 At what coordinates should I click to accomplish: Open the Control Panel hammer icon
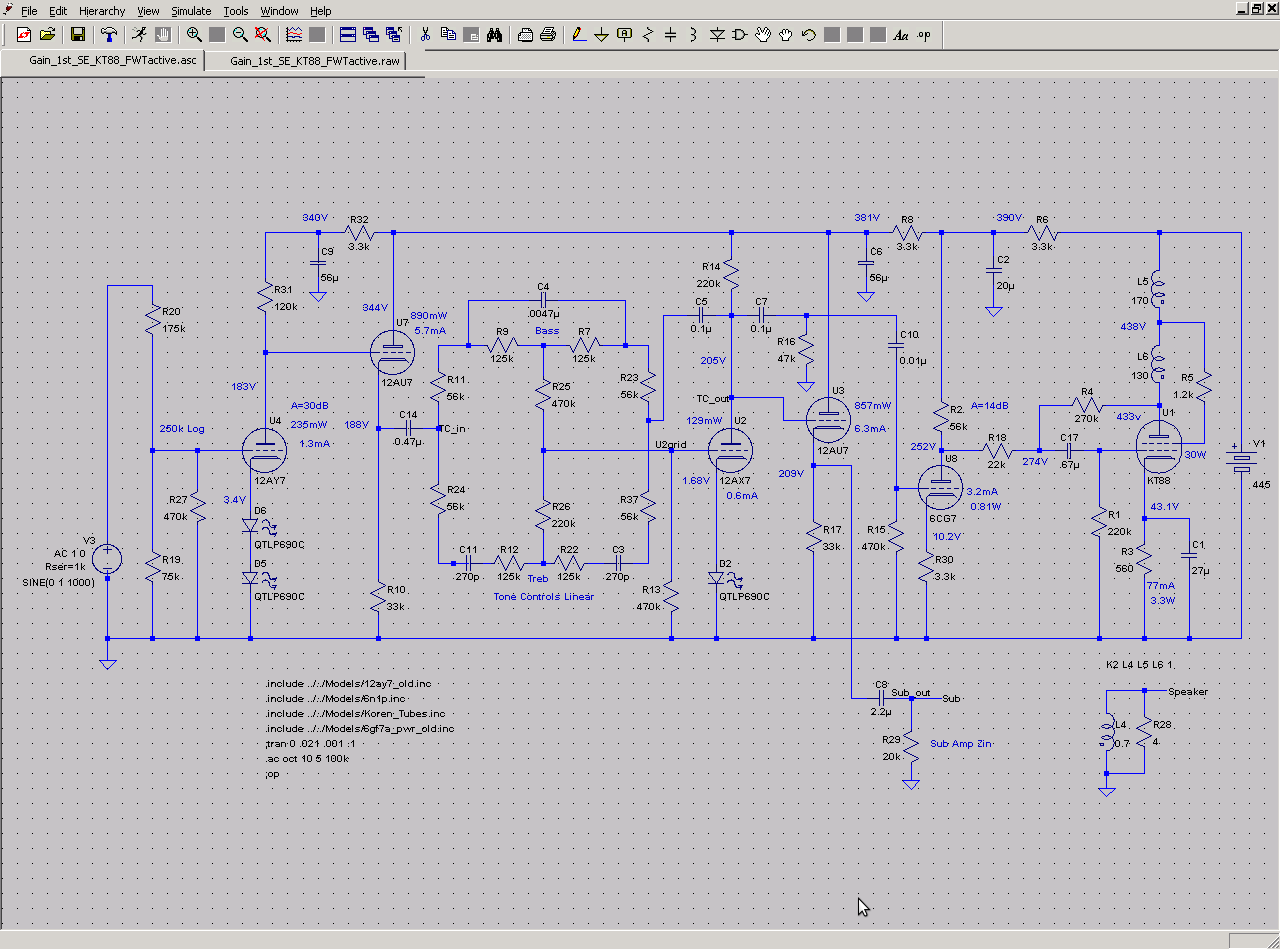(109, 35)
